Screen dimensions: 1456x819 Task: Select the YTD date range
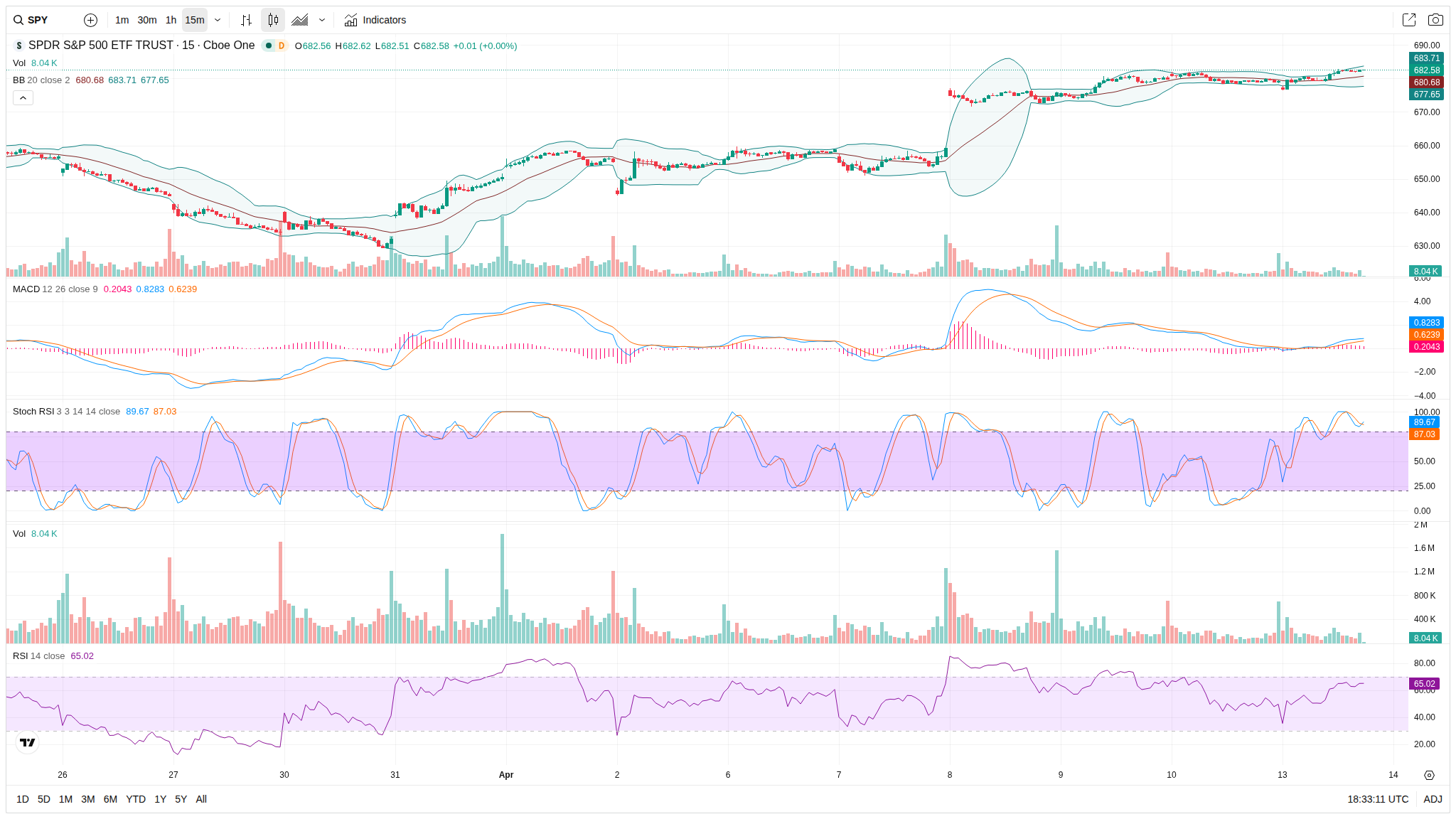135,799
